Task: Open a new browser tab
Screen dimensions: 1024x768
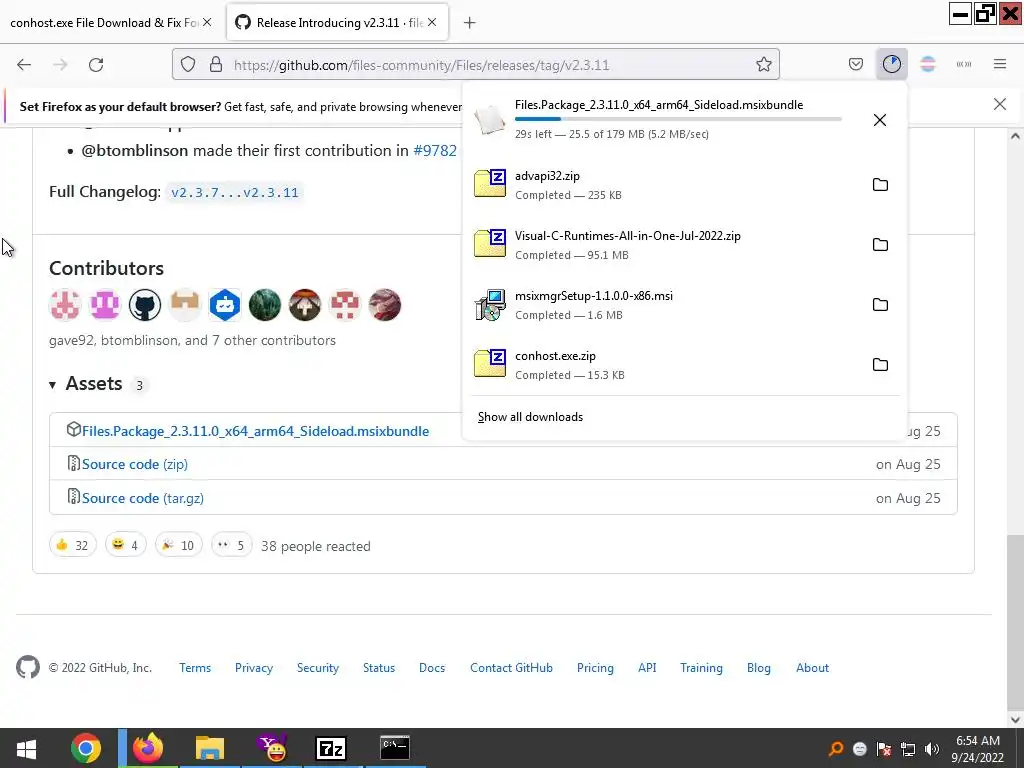Action: (470, 23)
